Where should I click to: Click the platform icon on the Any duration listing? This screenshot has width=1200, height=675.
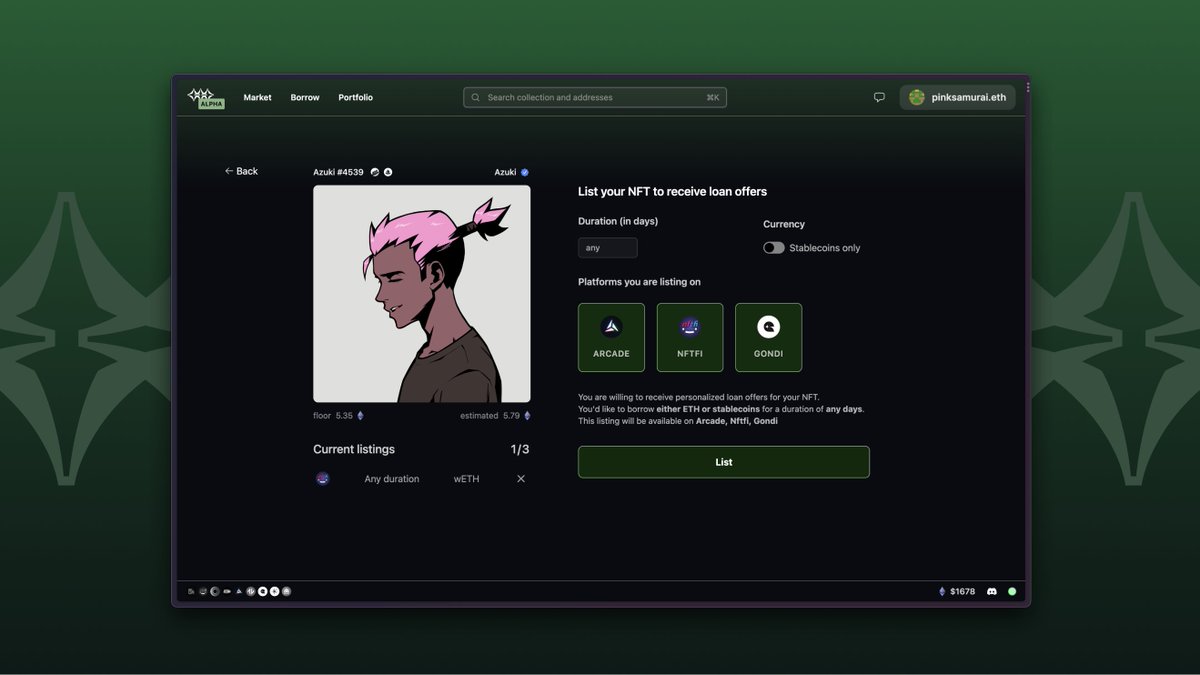[322, 479]
